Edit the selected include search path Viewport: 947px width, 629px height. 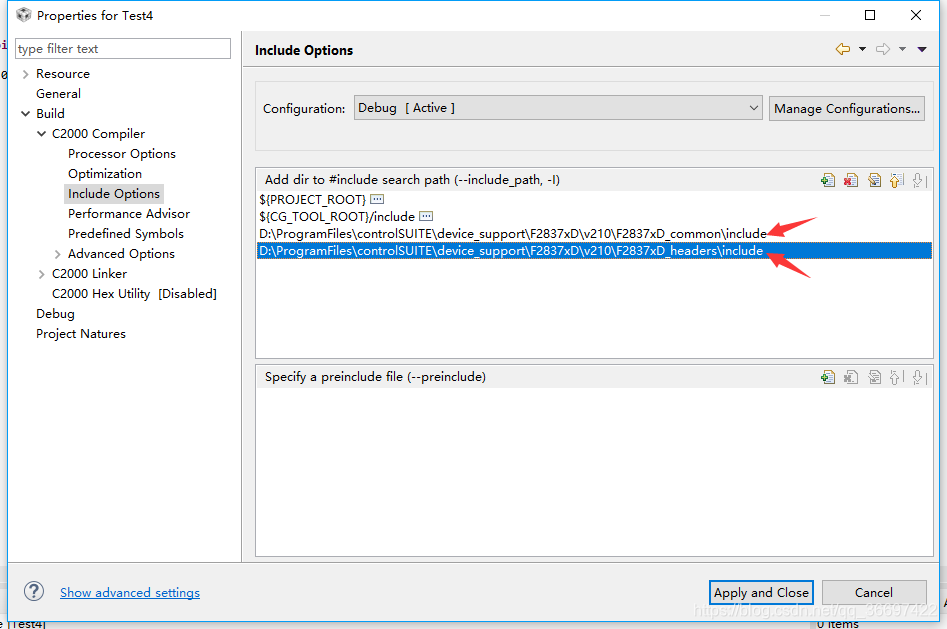coord(874,180)
